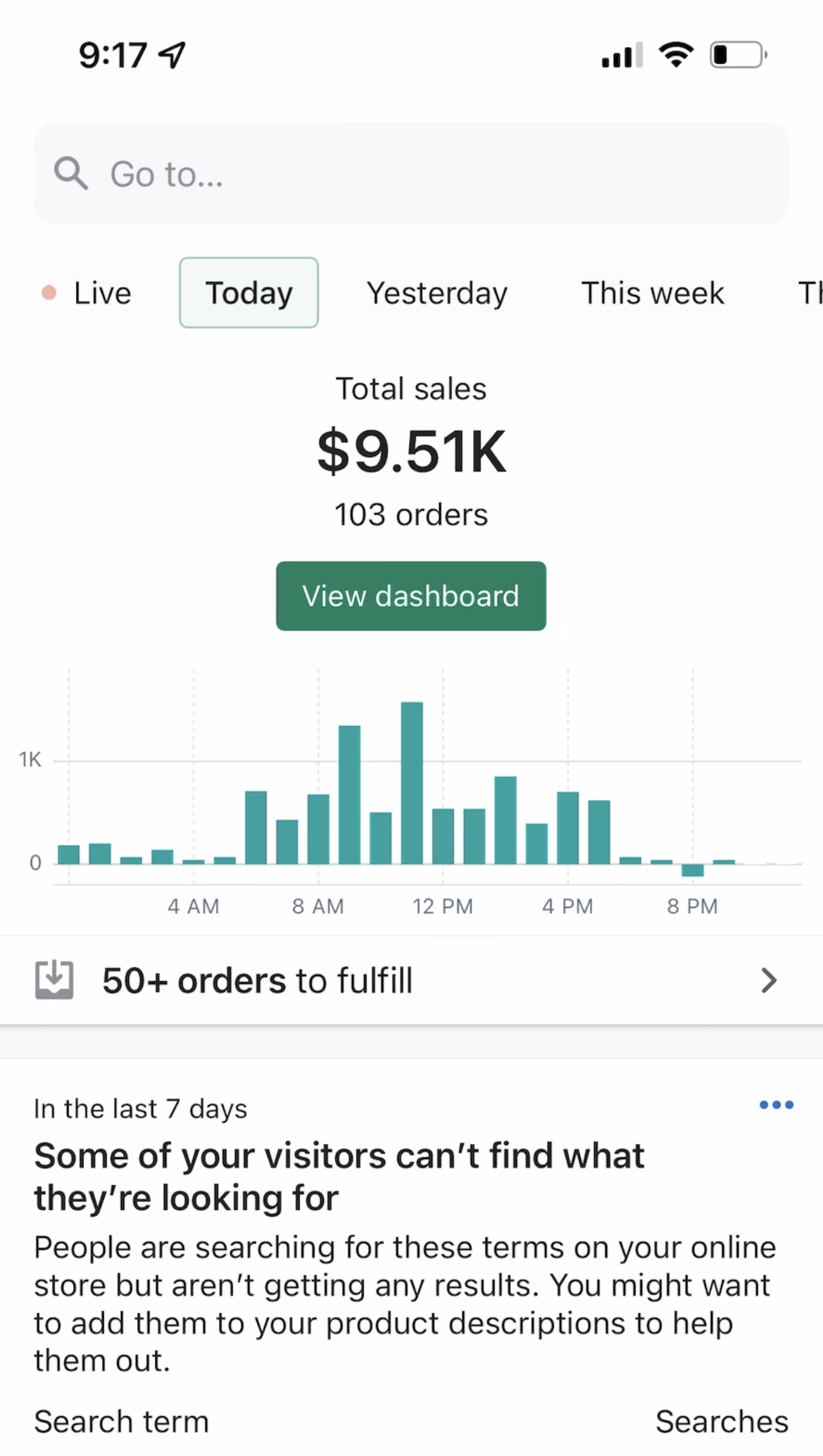The height and width of the screenshot is (1456, 823).
Task: Switch to the Live tab
Action: coord(88,293)
